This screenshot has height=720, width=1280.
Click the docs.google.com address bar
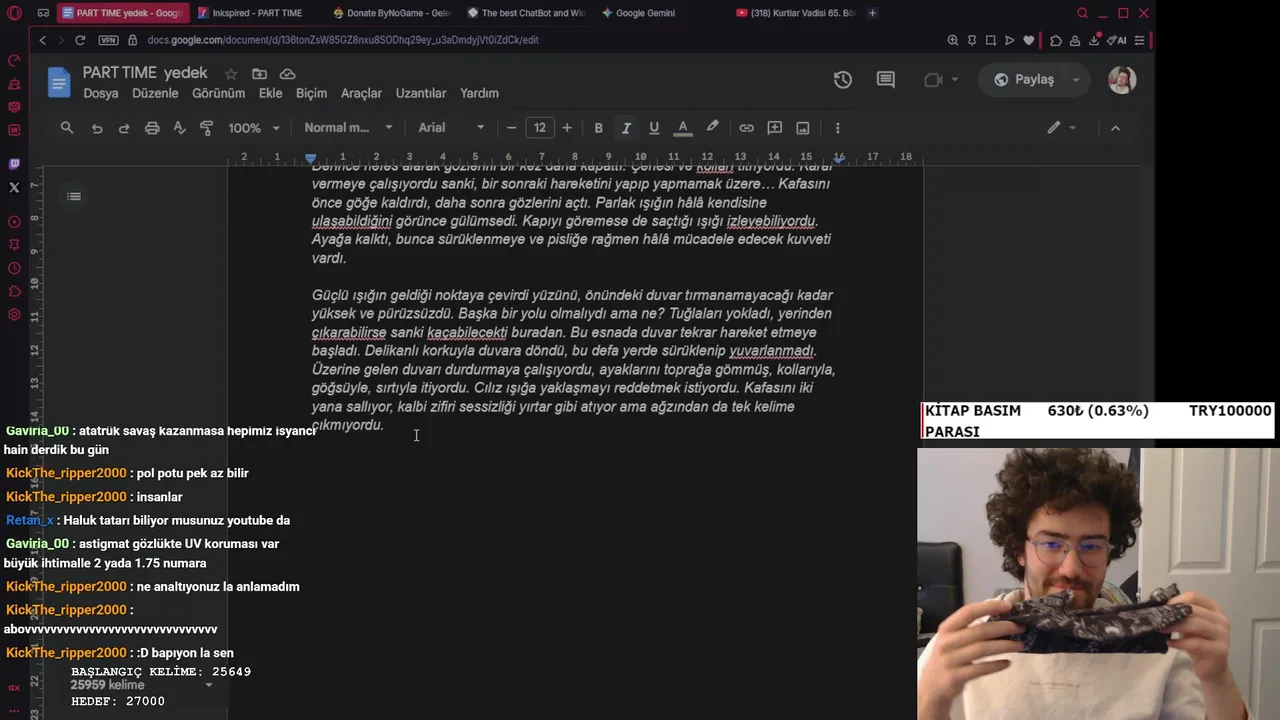[342, 40]
